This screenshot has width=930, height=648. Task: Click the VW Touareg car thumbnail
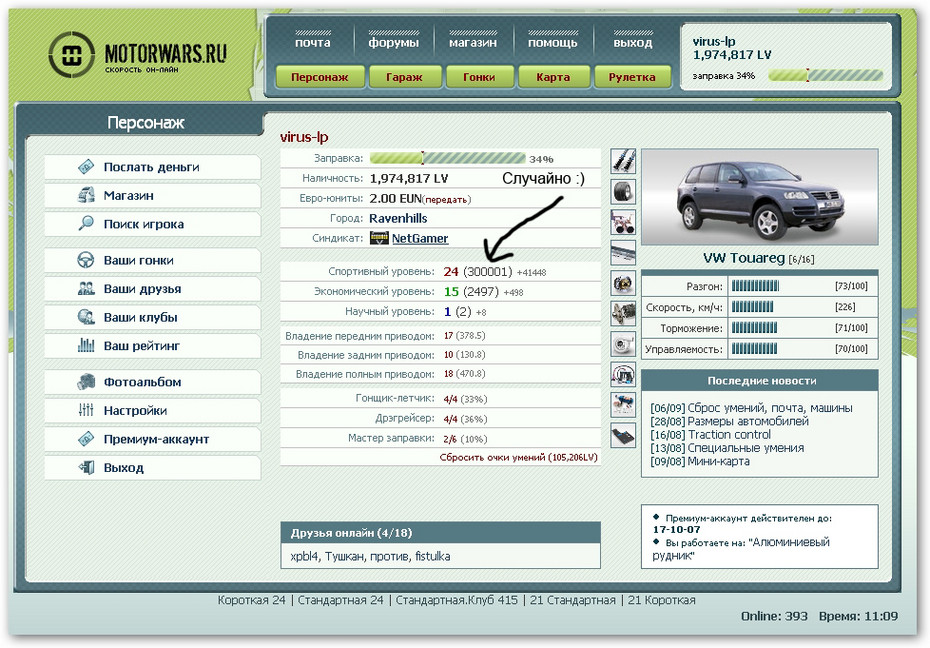(x=759, y=197)
